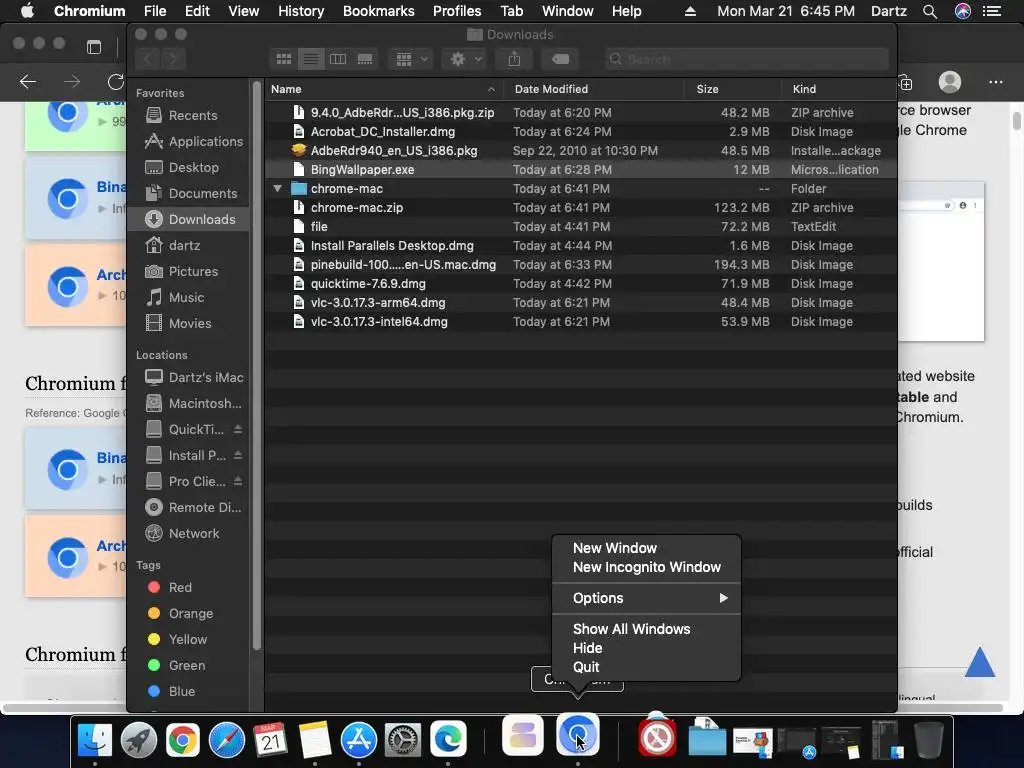This screenshot has height=768, width=1024.
Task: Choose New Incognito Window
Action: (647, 568)
